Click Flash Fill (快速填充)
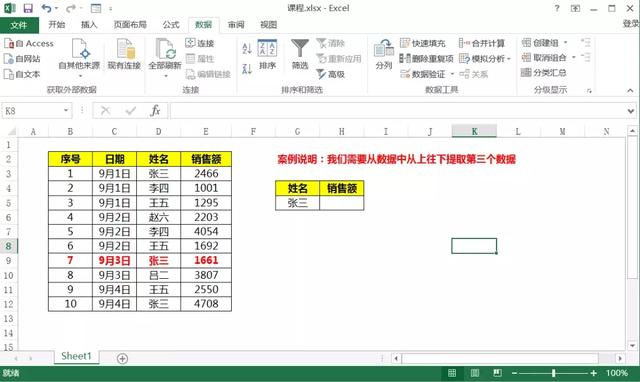The height and width of the screenshot is (382, 640). (x=423, y=43)
